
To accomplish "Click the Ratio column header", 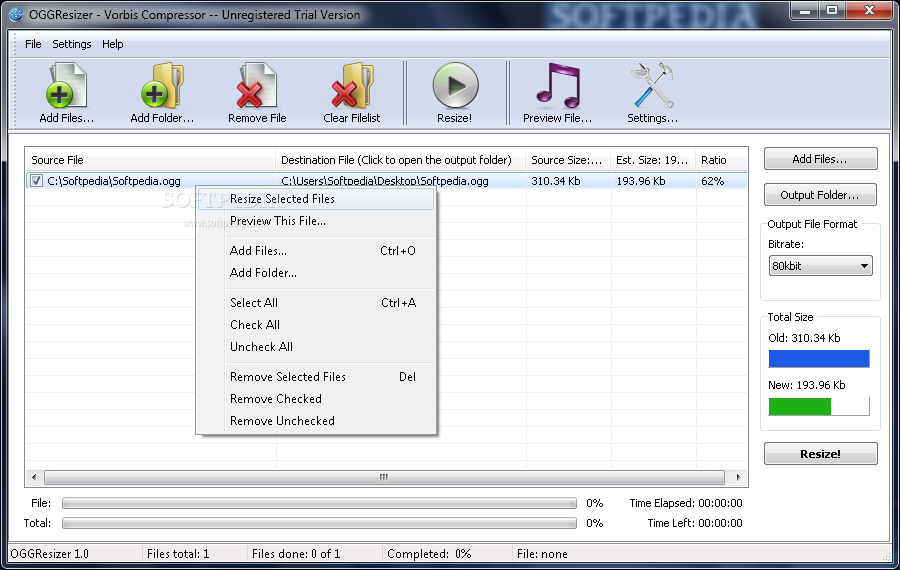I will point(721,160).
